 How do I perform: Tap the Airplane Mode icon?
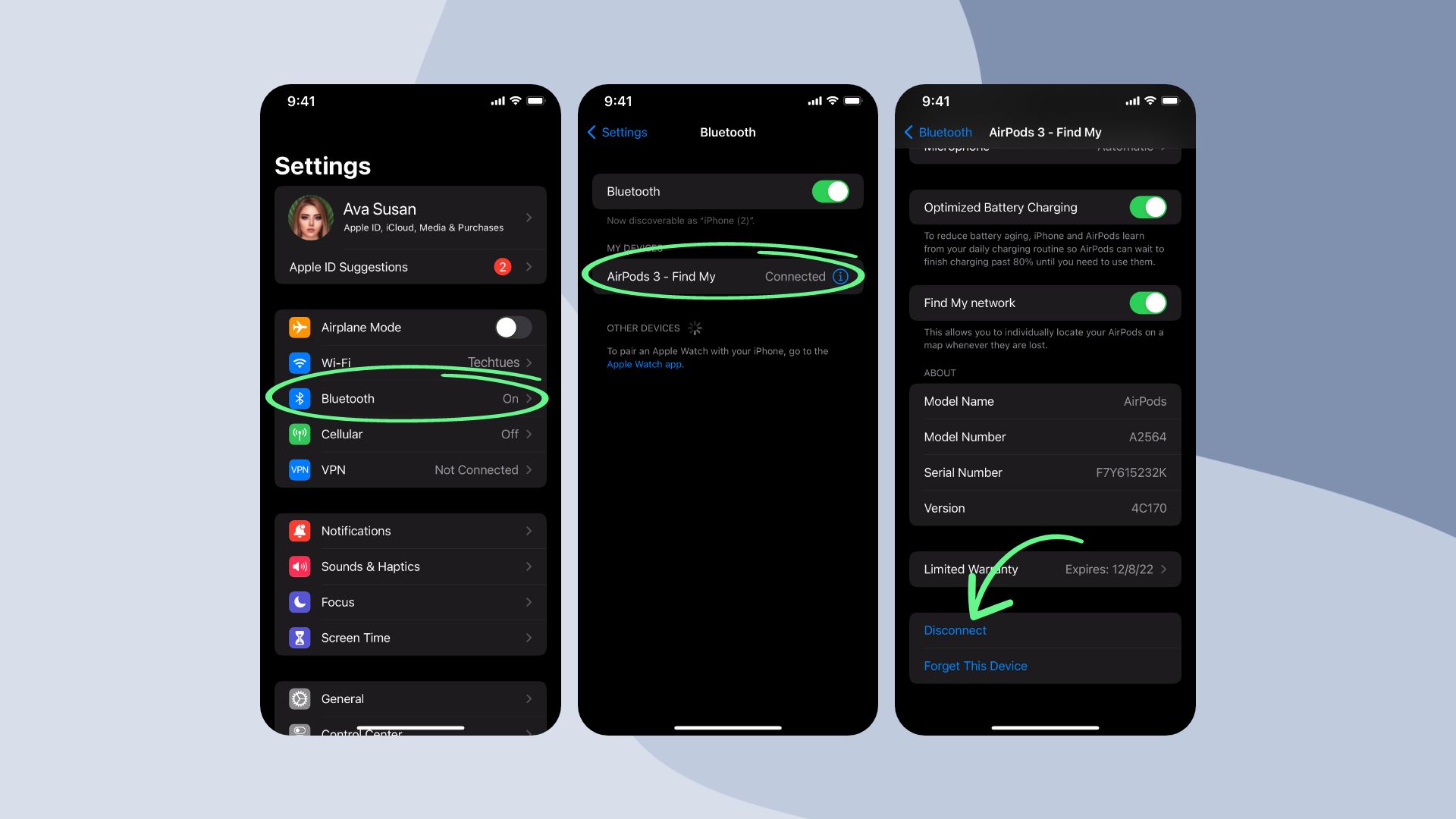[300, 326]
